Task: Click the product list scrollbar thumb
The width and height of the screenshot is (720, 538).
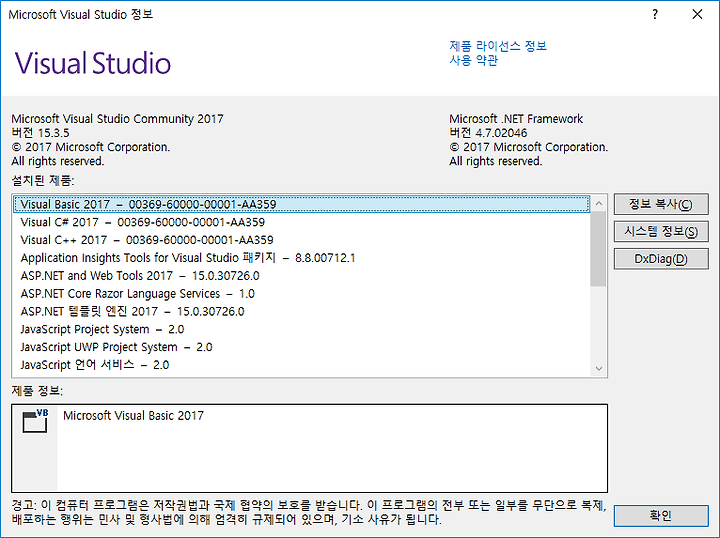Action: [598, 248]
